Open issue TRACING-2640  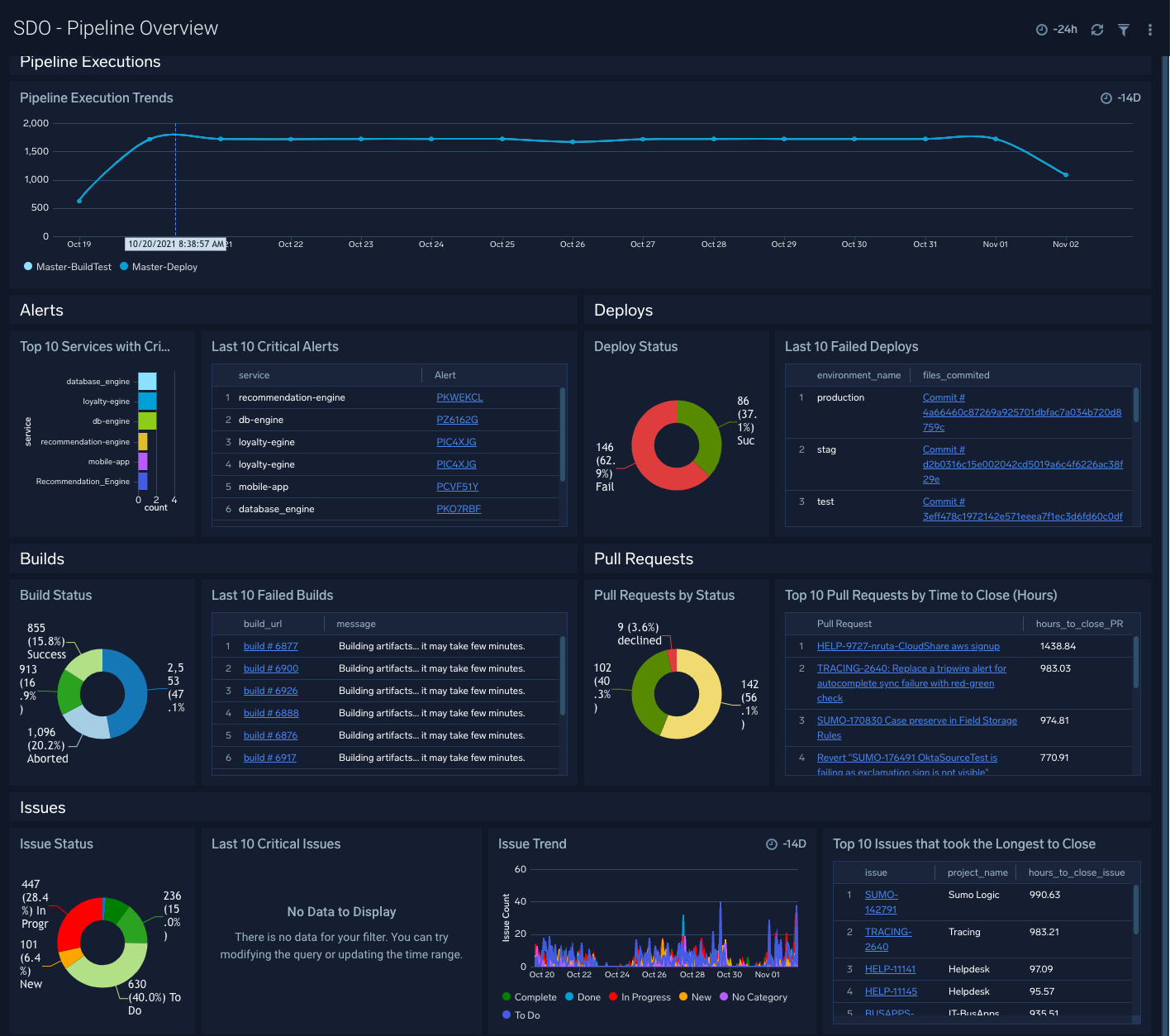tap(888, 939)
